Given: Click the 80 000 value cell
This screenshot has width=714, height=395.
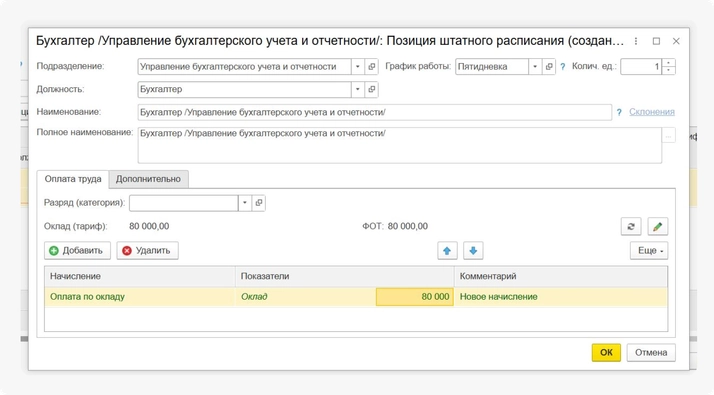Looking at the screenshot, I should [x=415, y=297].
